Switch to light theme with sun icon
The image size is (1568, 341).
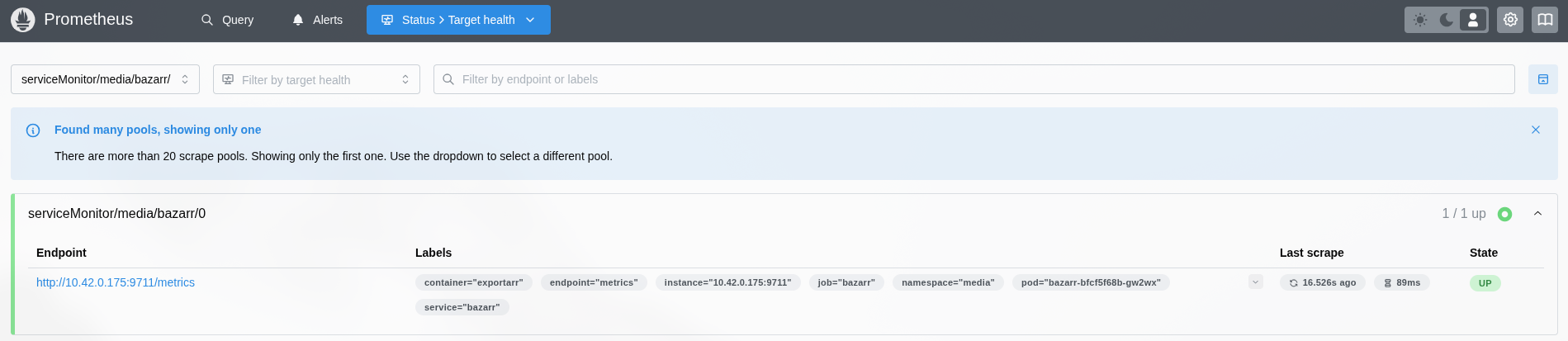(x=1420, y=20)
